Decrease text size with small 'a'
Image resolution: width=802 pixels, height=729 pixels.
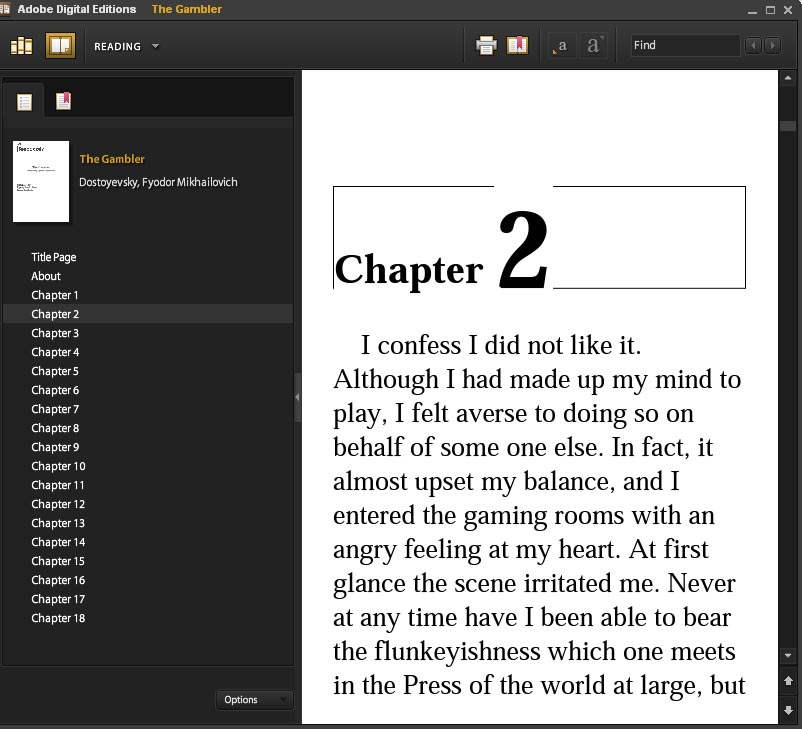[x=561, y=46]
